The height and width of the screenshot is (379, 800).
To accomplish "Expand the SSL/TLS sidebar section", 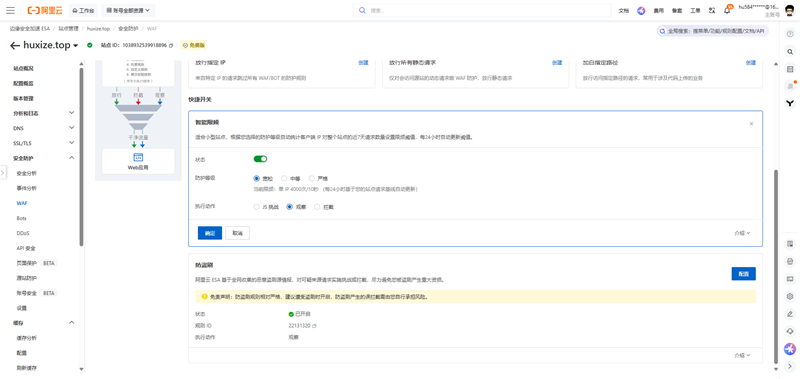I will point(71,143).
